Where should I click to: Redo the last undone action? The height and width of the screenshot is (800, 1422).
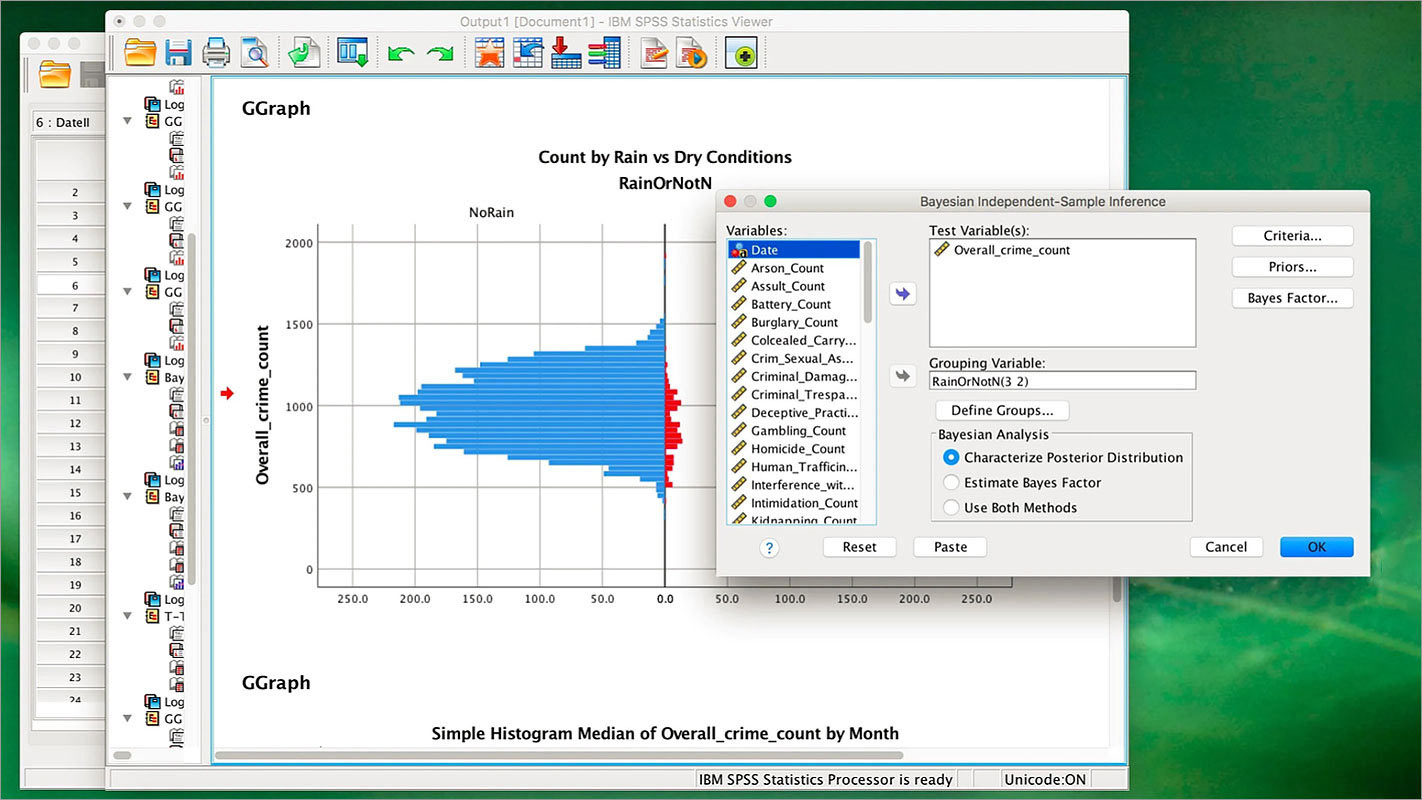(x=438, y=53)
